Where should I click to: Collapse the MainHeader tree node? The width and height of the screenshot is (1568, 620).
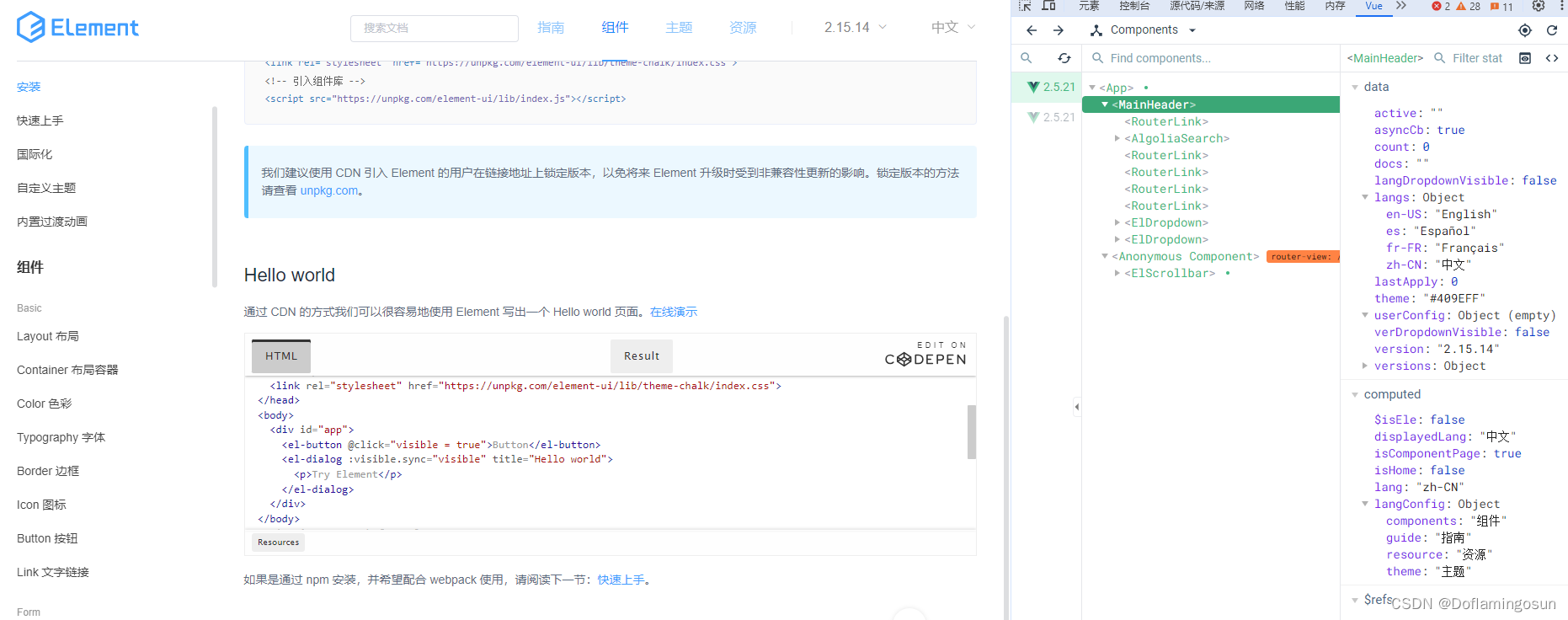tap(1105, 104)
